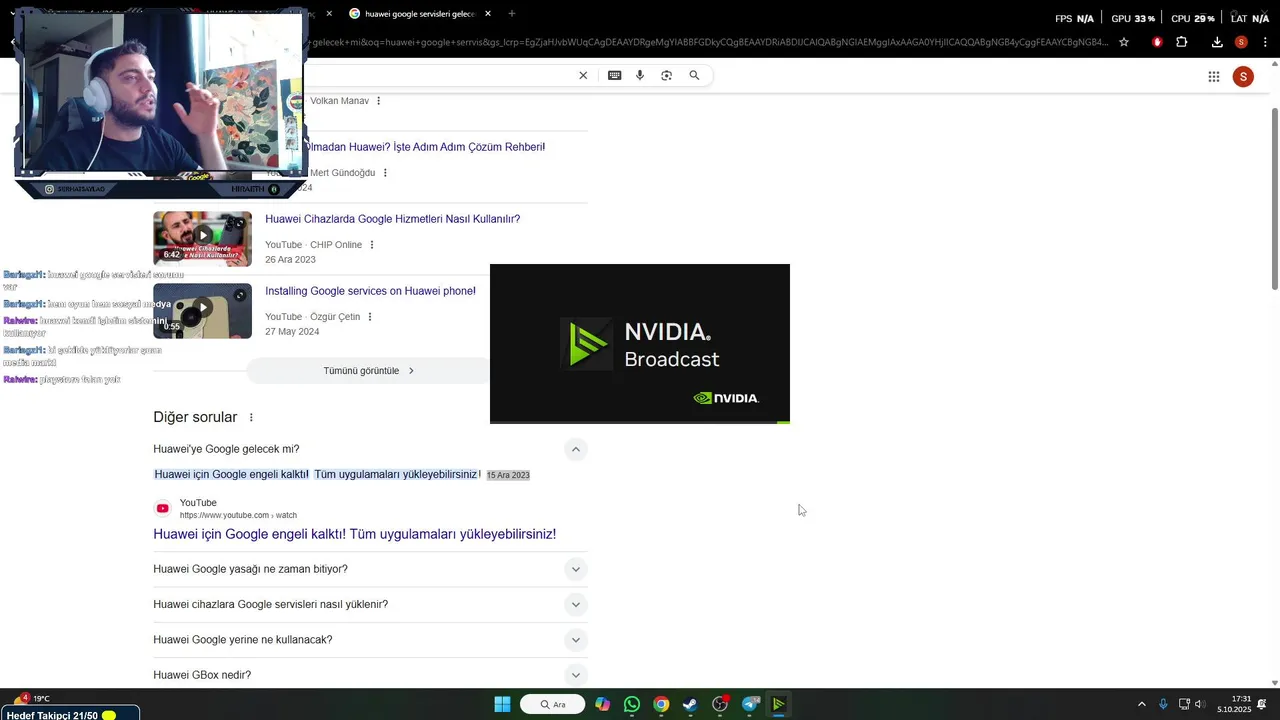The image size is (1280, 720).
Task: Open Chrome downloads
Action: tap(1217, 42)
